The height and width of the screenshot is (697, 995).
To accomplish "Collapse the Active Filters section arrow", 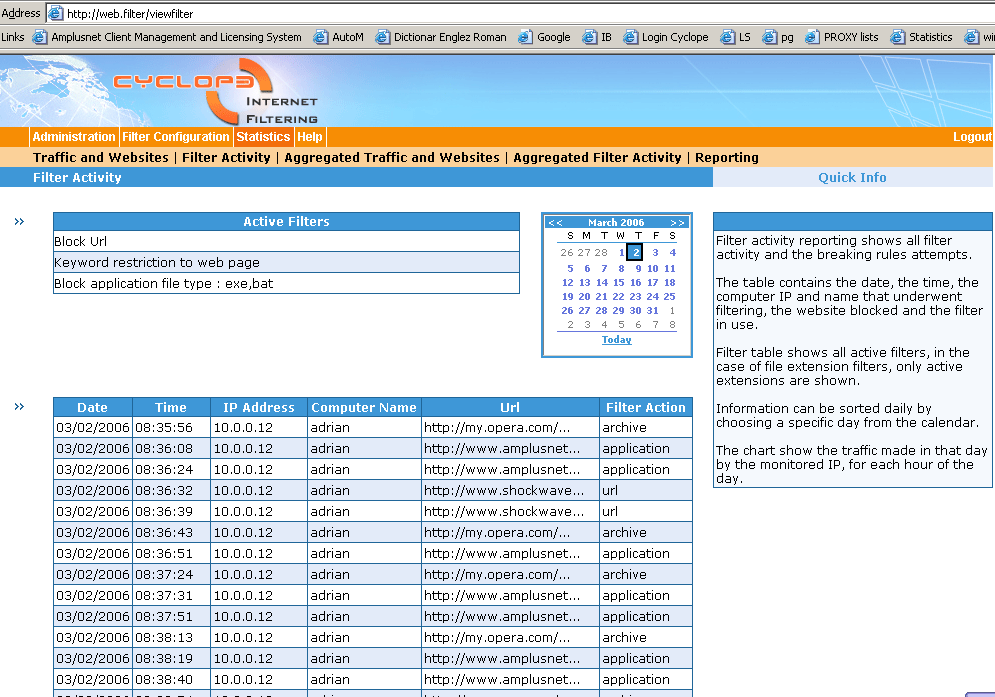I will point(19,222).
